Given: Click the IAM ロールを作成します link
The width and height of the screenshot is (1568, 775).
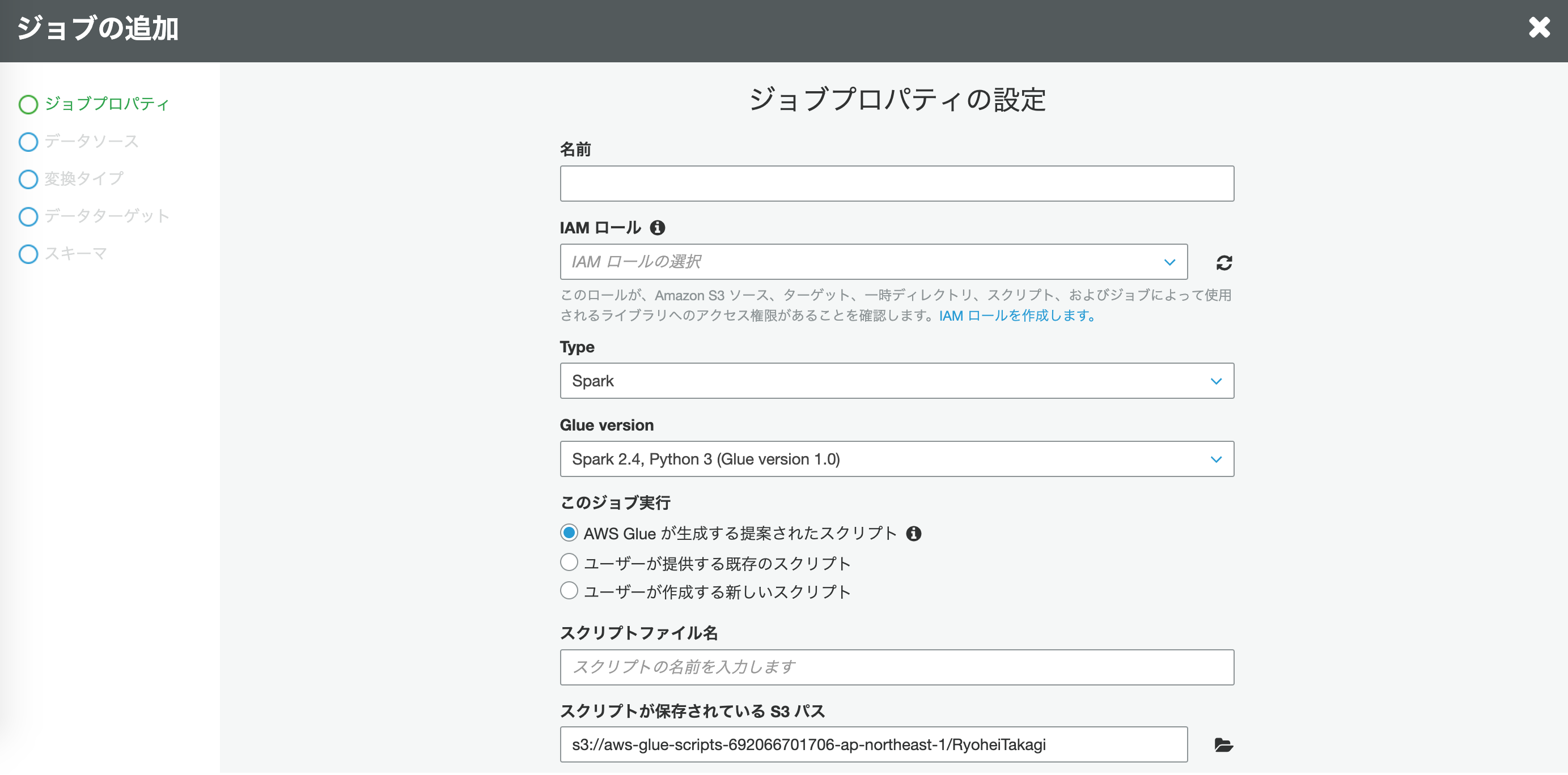Looking at the screenshot, I should pos(1016,316).
